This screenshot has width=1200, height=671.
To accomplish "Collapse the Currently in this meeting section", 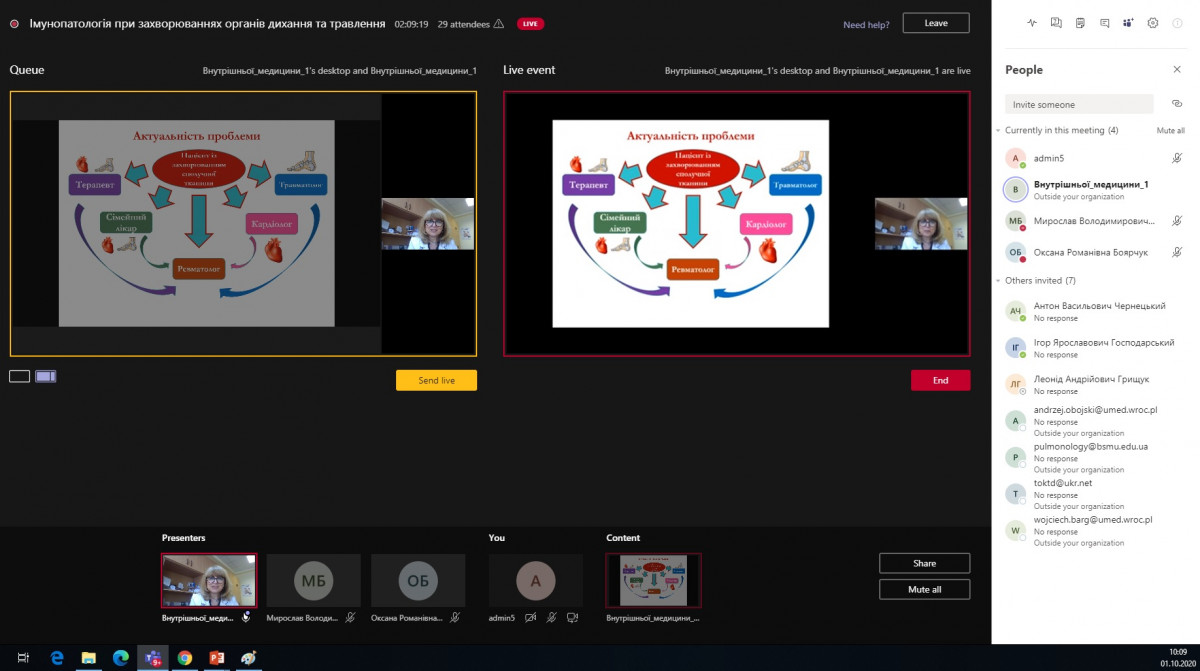I will click(998, 131).
